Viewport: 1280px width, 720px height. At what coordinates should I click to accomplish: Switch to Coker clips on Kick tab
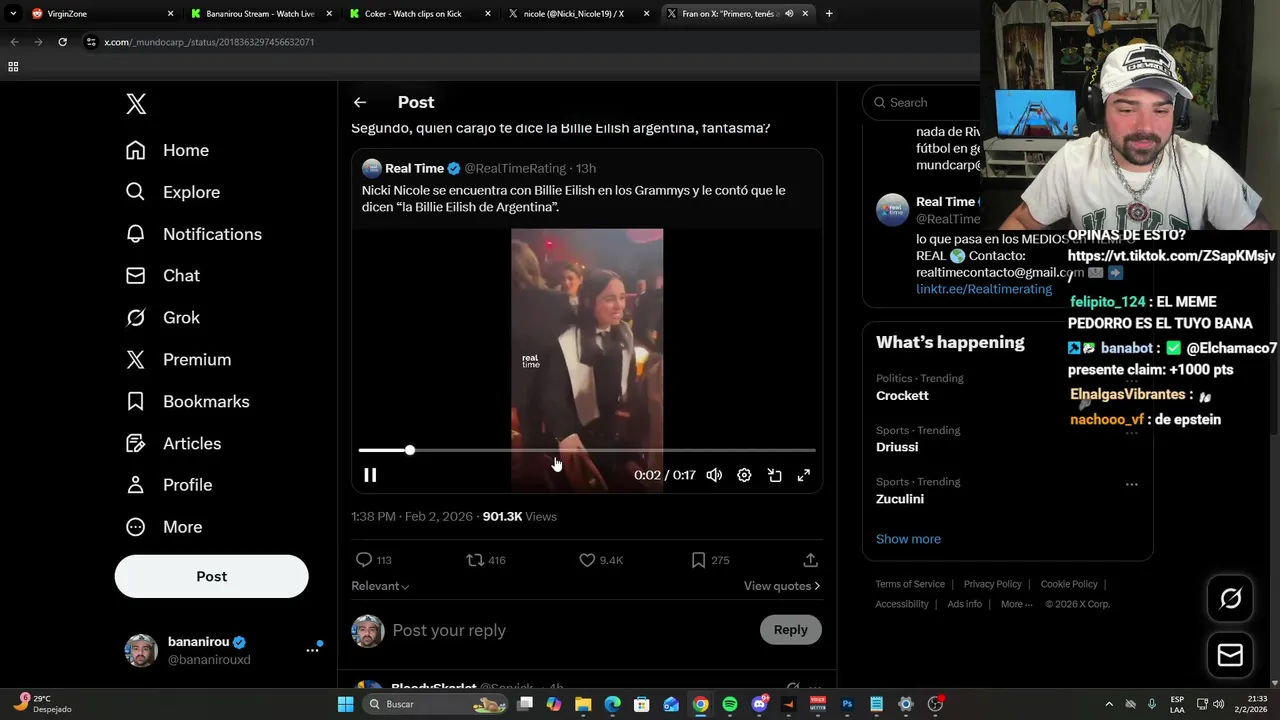(x=418, y=14)
